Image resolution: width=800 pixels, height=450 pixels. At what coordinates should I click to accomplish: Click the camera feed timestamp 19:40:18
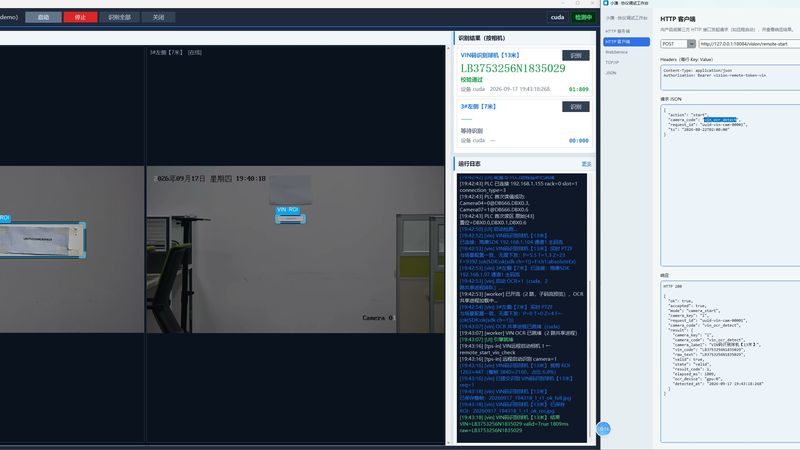coord(250,179)
